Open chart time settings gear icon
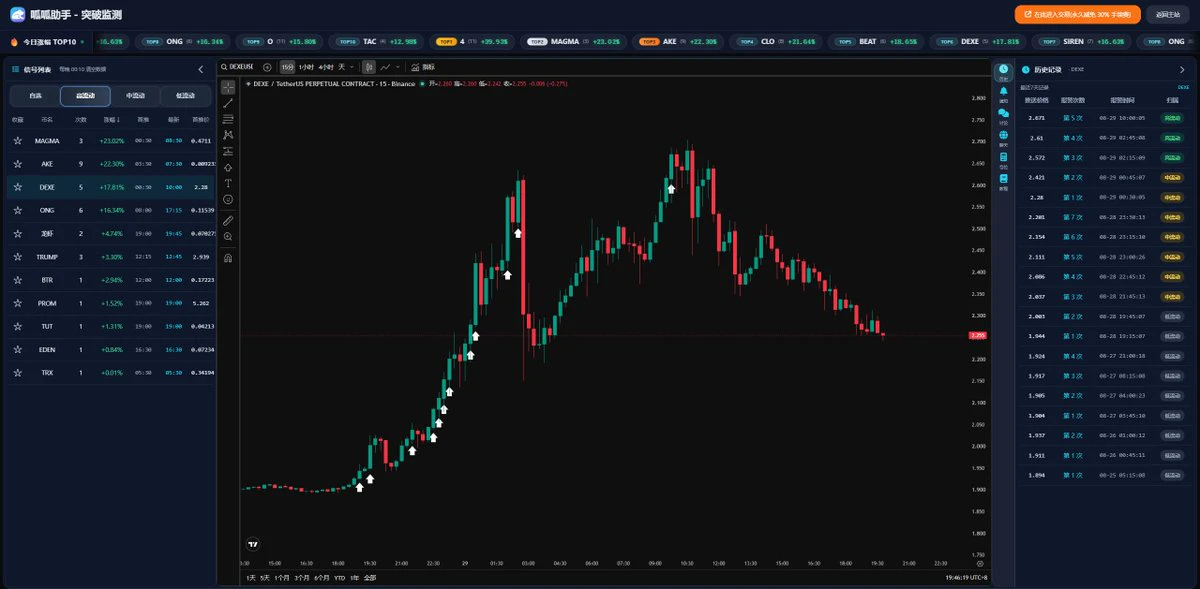Screen dimensions: 1200x589 pyautogui.click(x=980, y=565)
